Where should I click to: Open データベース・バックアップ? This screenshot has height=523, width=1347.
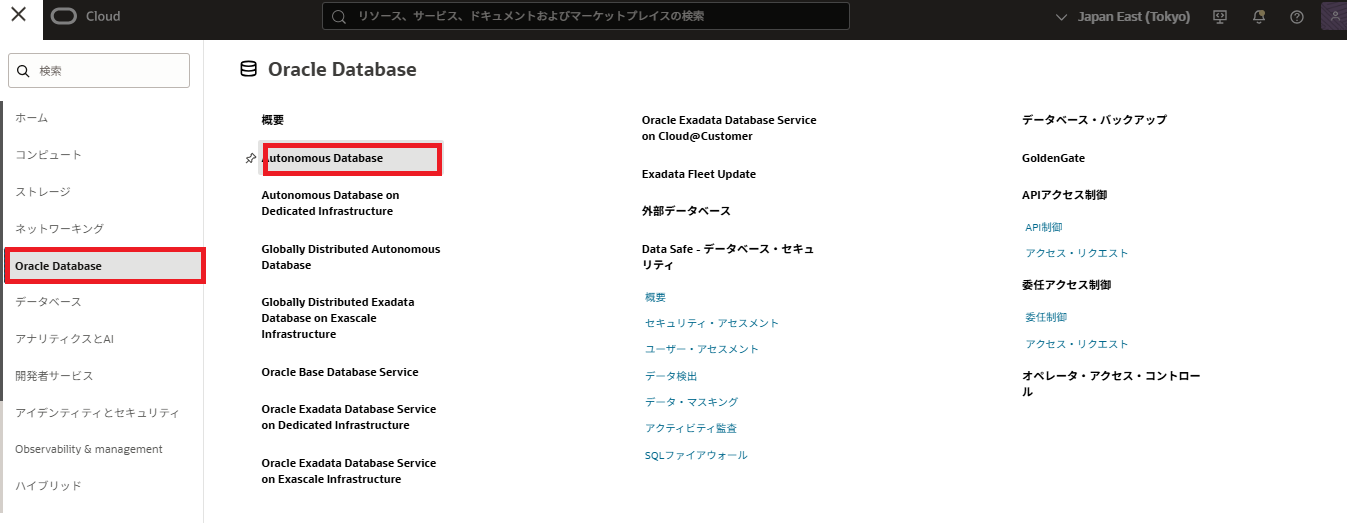[x=1094, y=120]
